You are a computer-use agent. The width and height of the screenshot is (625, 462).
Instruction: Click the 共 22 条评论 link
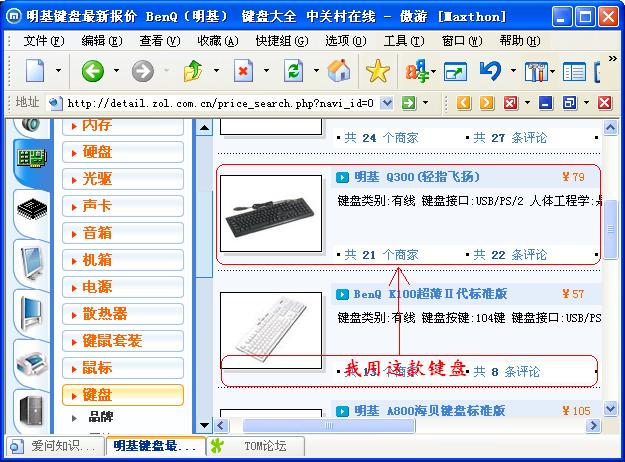510,255
